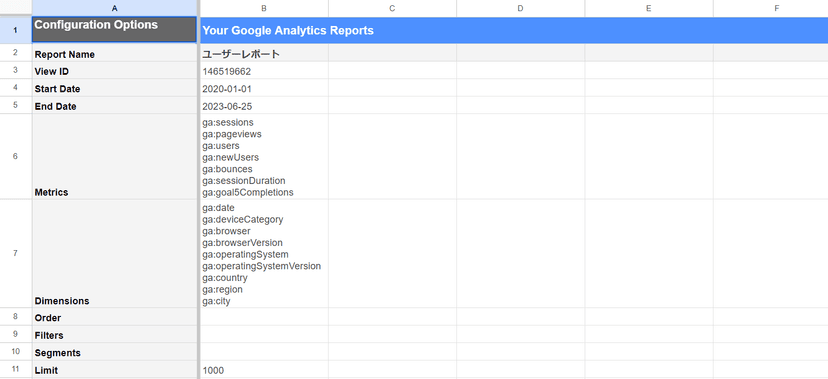Viewport: 828px width, 379px height.
Task: Click the Limit label cell
Action: [x=115, y=369]
